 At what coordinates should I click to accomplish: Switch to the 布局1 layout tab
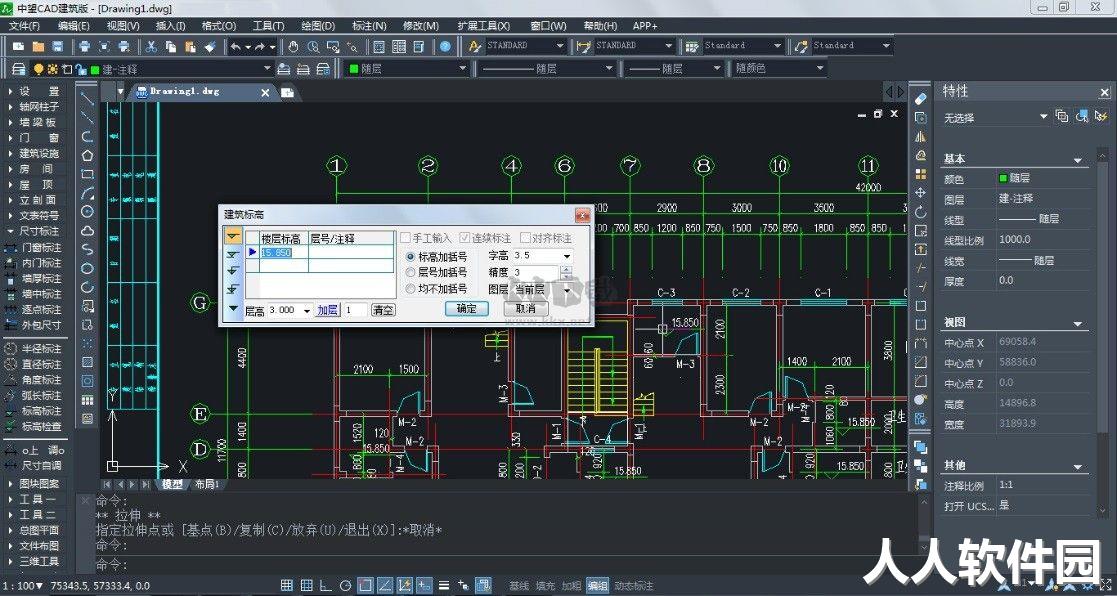[x=207, y=484]
